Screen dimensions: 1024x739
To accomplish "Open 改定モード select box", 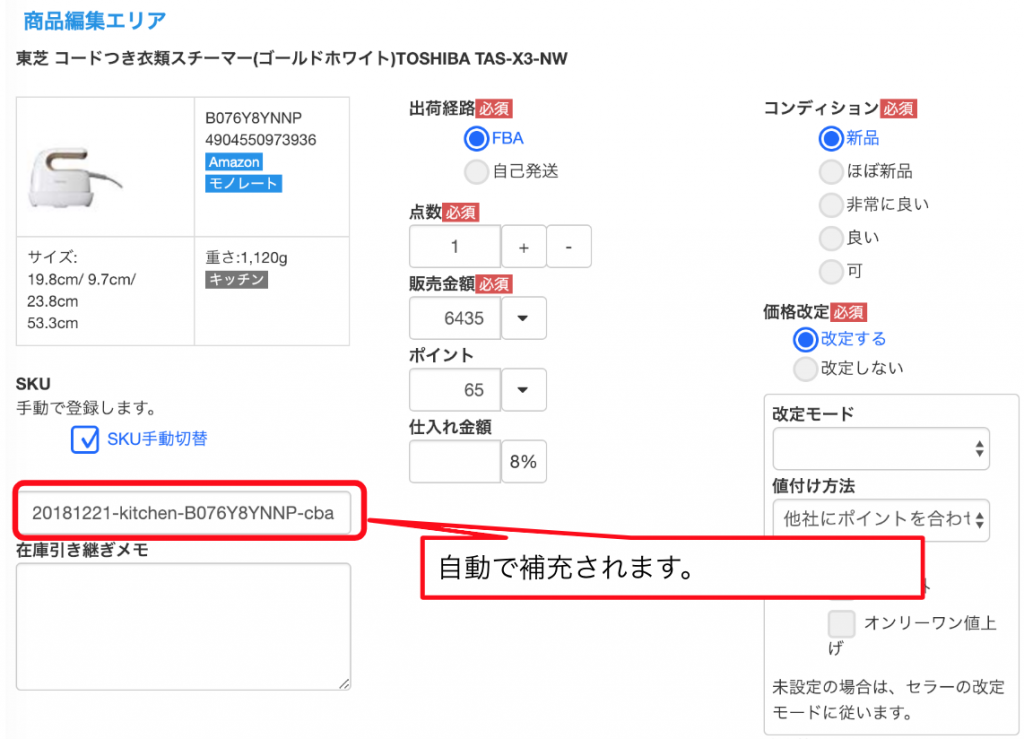I will [x=881, y=449].
